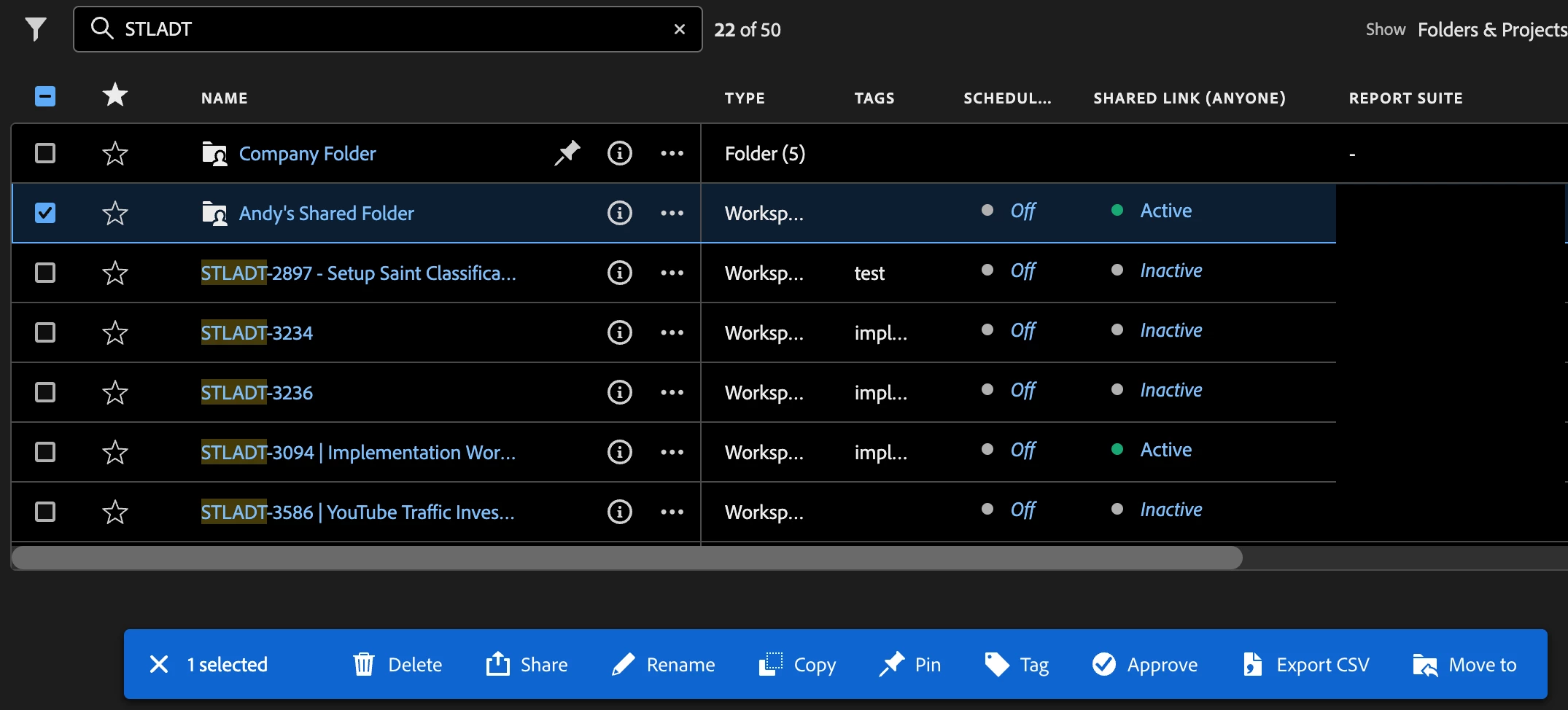Sort by SHARED LINK (ANYONE) header

[x=1189, y=98]
